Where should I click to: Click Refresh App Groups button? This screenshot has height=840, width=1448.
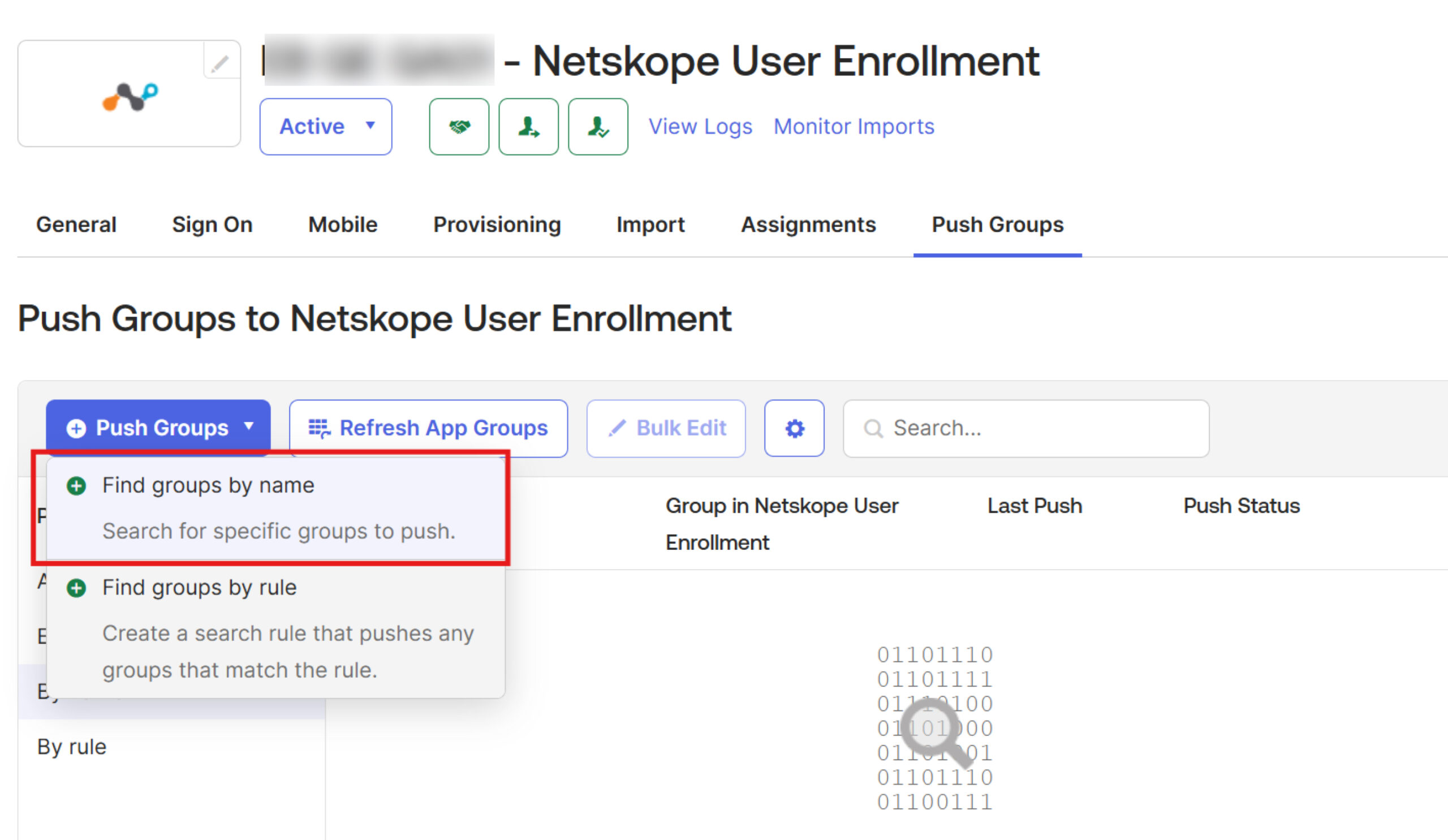(x=429, y=428)
